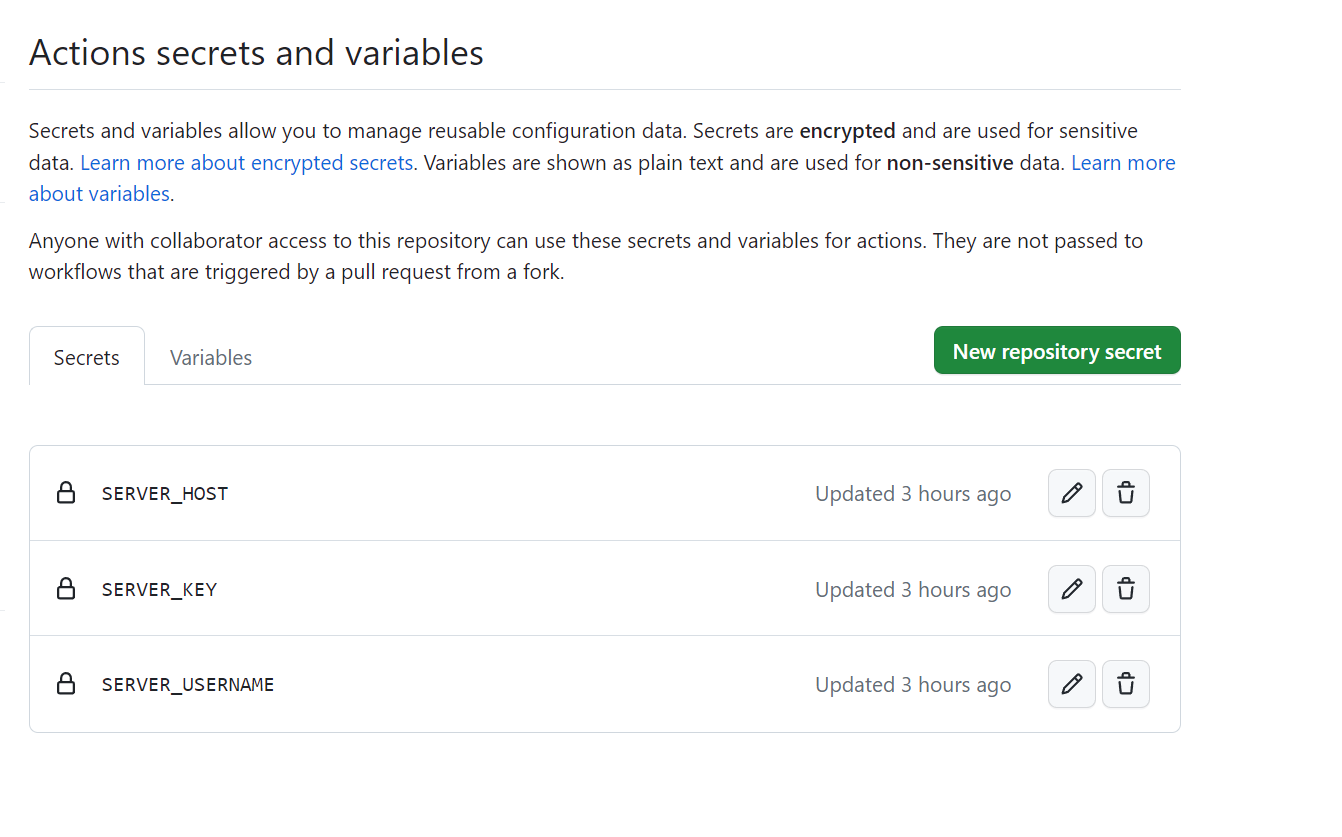Screen dimensions: 1342x837
Task: Edit the SERVER_HOST secret with pencil icon
Action: point(1072,493)
